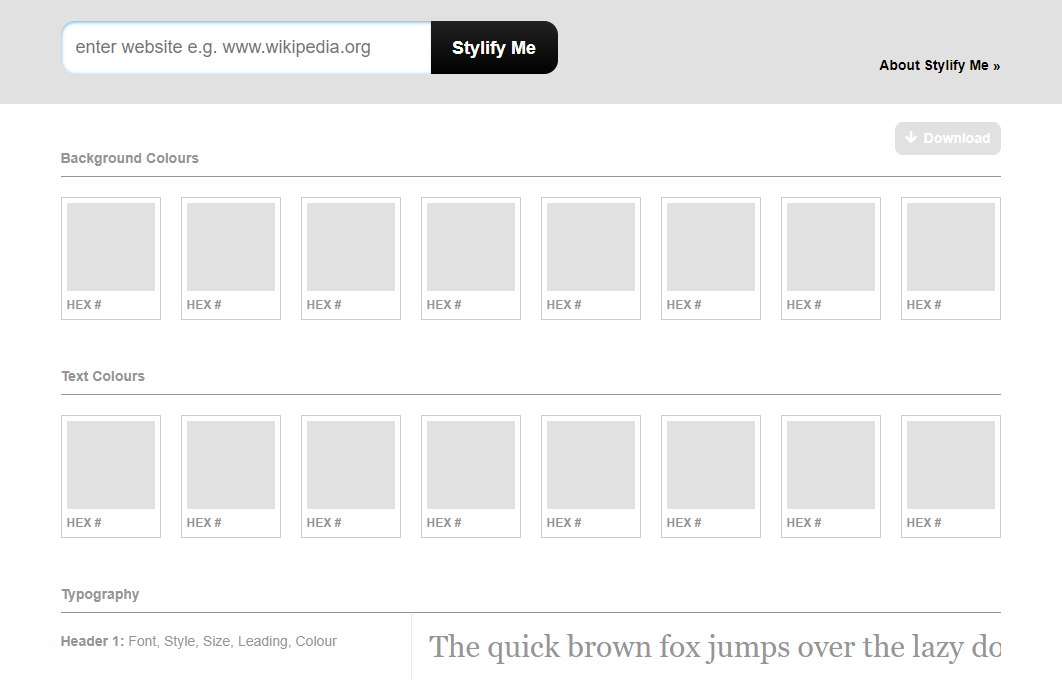The image size is (1062, 680).
Task: Click the third Text Colours swatch
Action: click(351, 466)
